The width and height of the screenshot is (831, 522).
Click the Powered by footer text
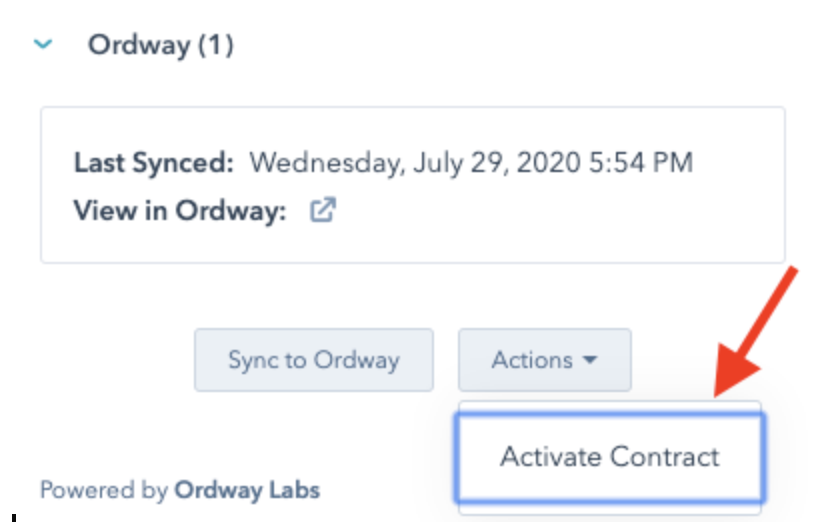(x=104, y=490)
